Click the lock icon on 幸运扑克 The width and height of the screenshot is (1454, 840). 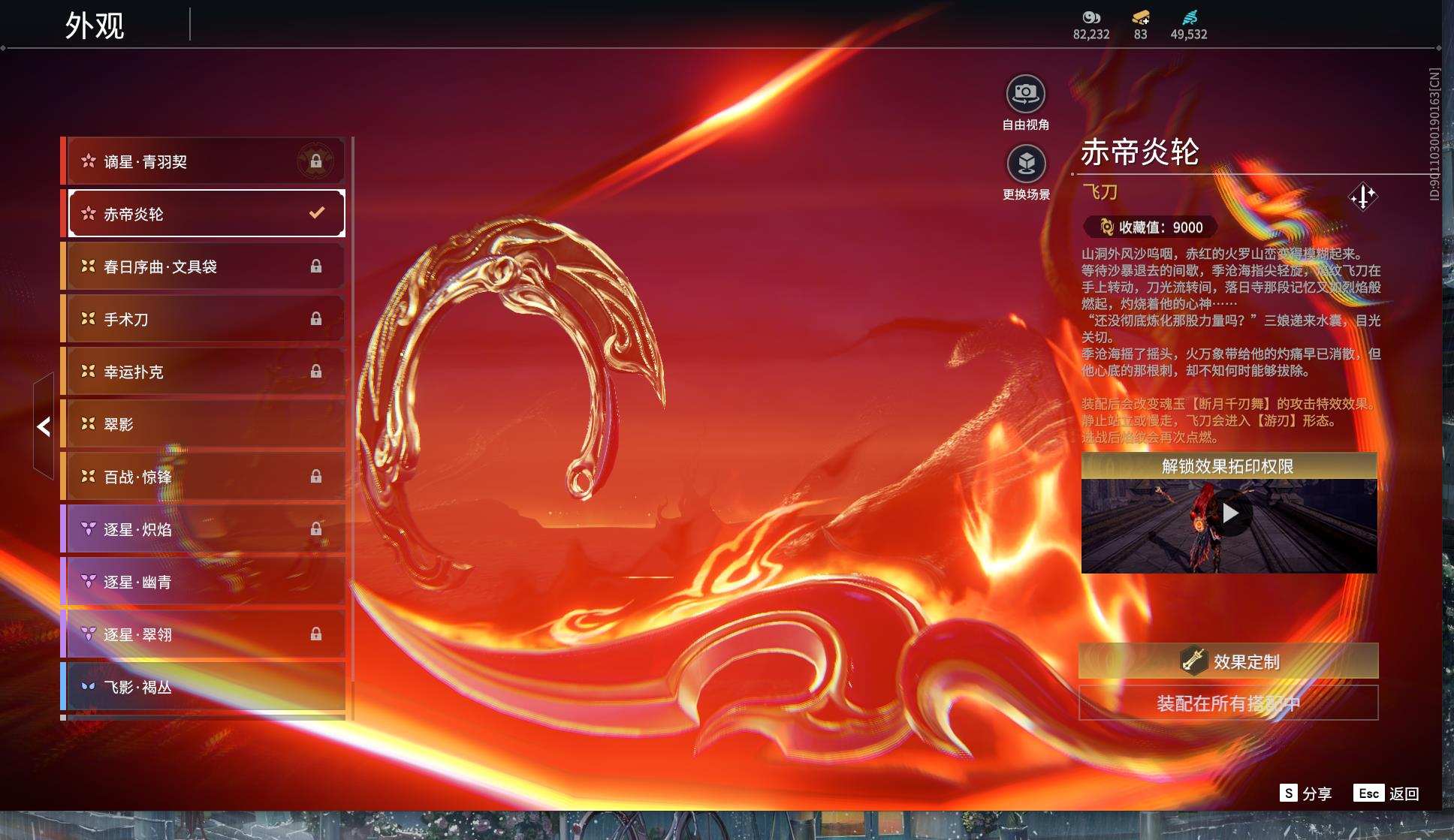click(316, 372)
